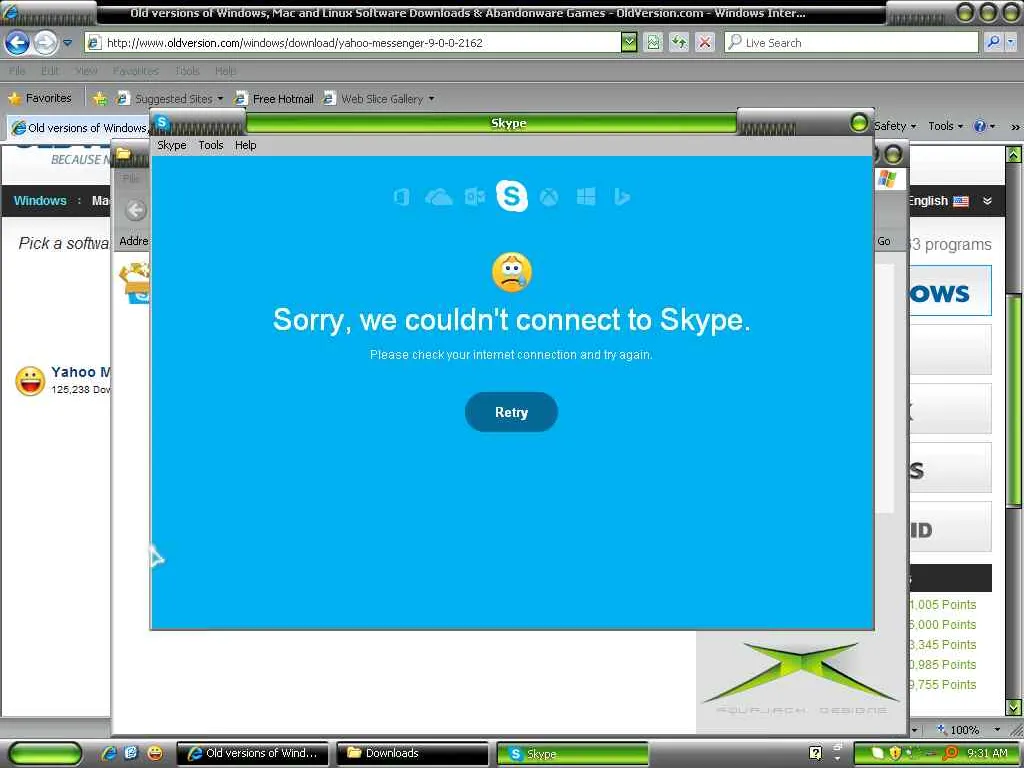Go forward in Internet Explorer
The width and height of the screenshot is (1024, 768).
(45, 43)
